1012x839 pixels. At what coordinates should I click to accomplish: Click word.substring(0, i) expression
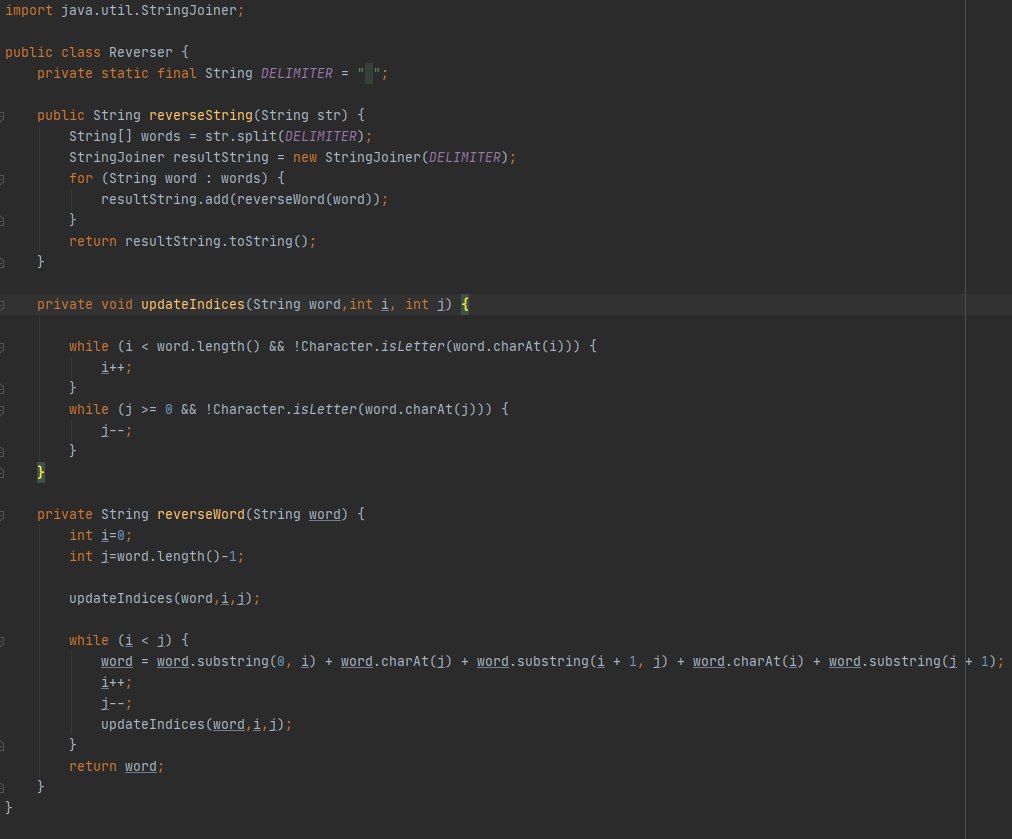tap(236, 662)
